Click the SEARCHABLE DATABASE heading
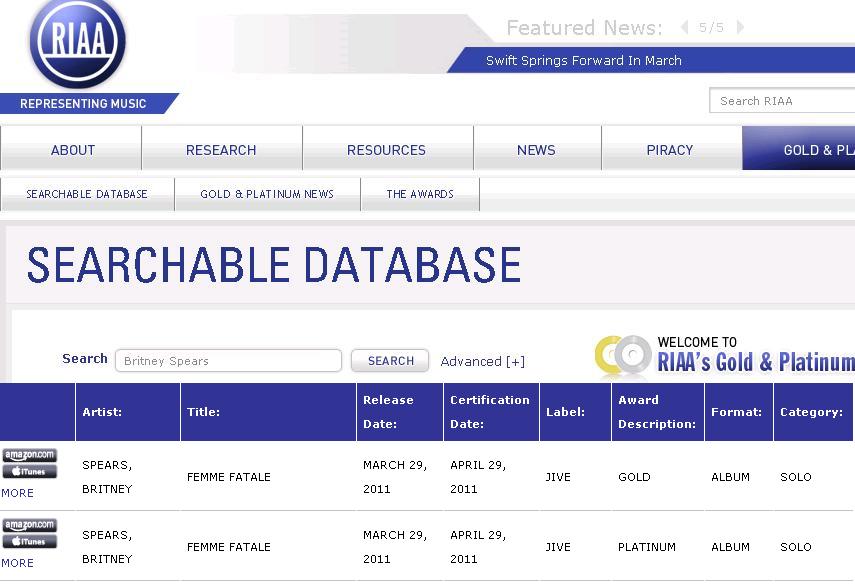The height and width of the screenshot is (585, 855). [x=274, y=265]
